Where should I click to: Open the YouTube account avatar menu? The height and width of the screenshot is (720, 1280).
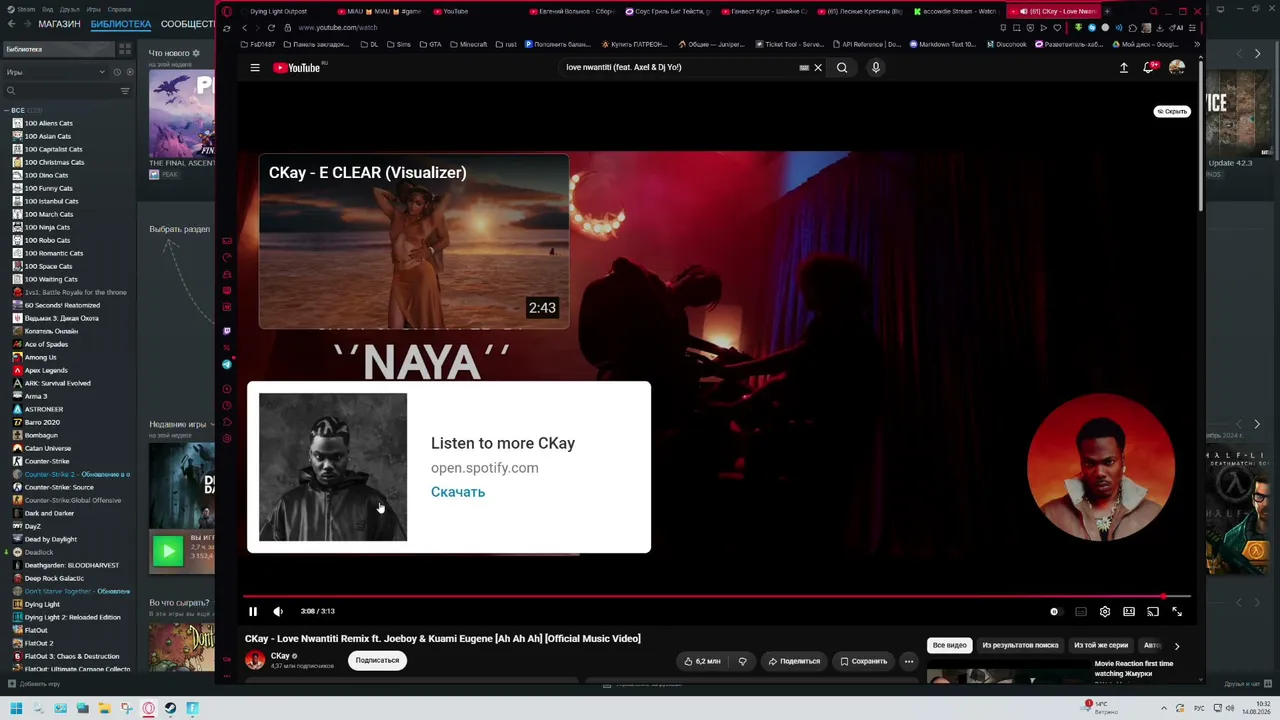coord(1177,68)
